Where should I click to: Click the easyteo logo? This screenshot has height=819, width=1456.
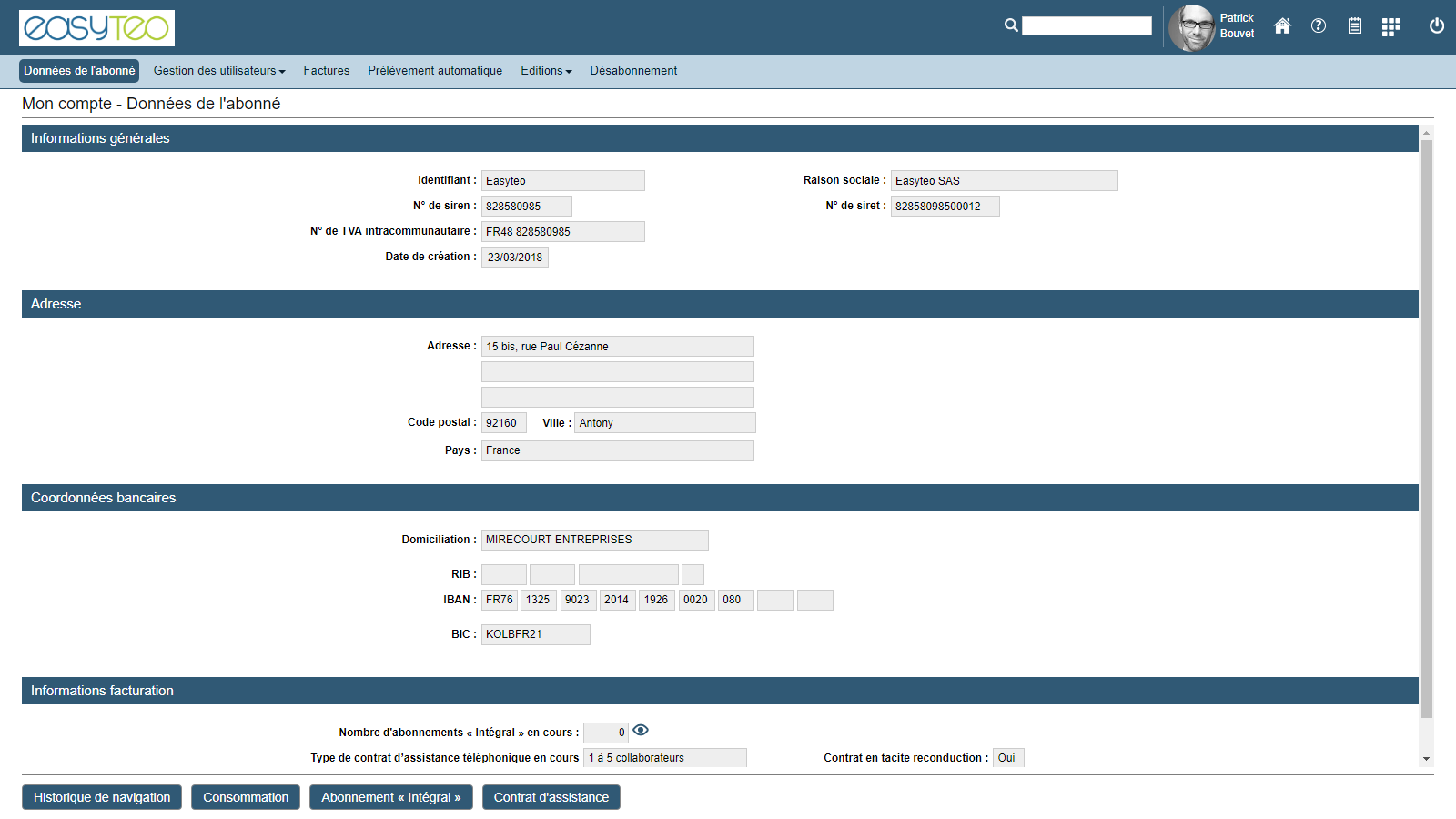(x=96, y=28)
